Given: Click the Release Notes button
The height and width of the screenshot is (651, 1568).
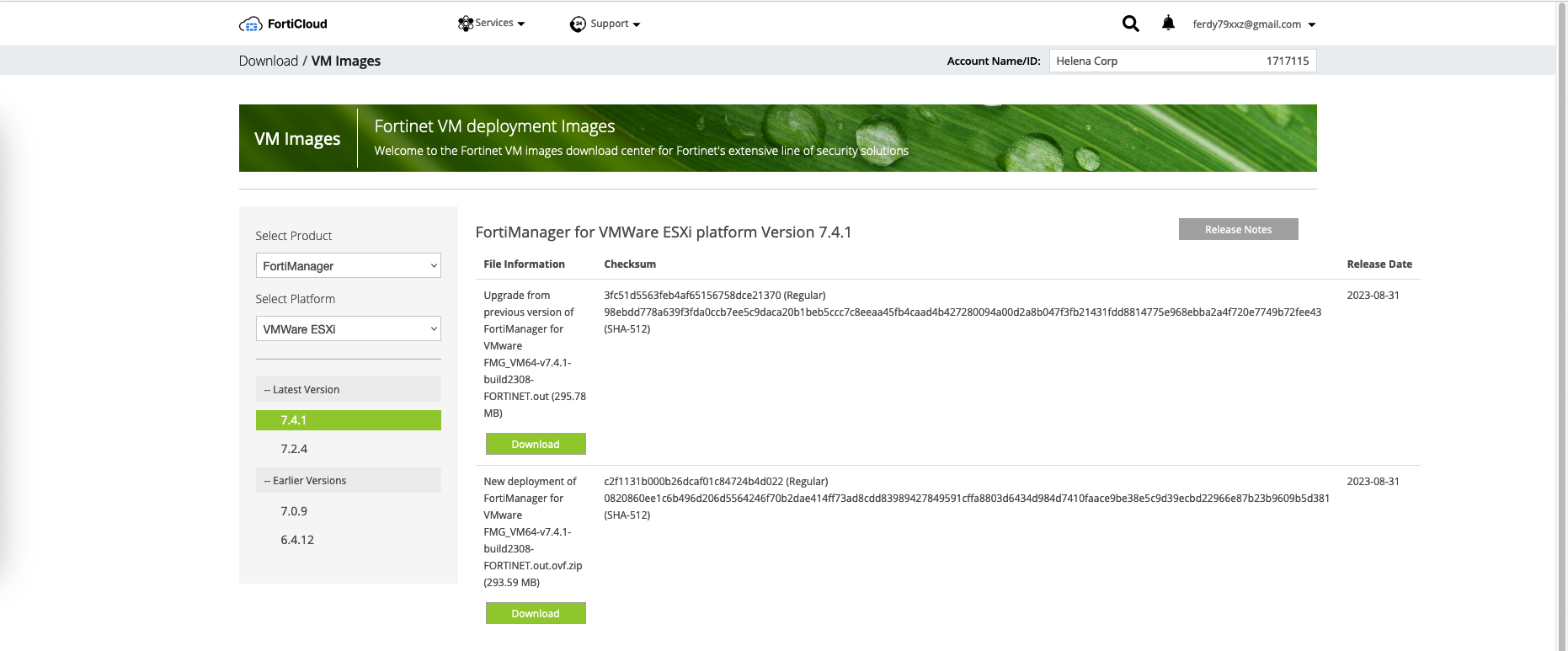Looking at the screenshot, I should 1238,230.
